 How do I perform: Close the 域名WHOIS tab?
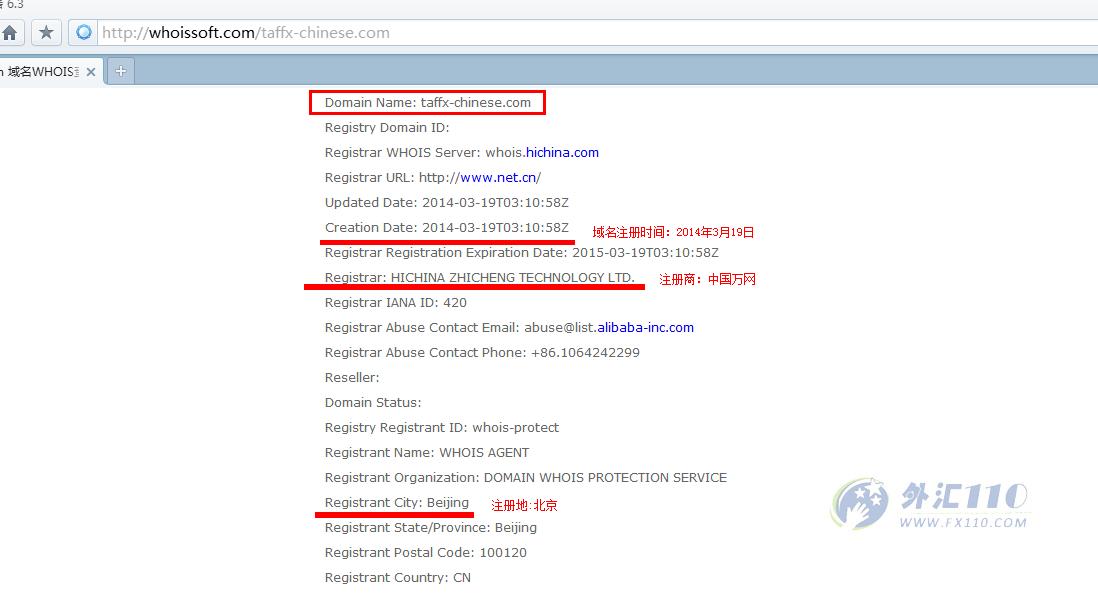(91, 71)
